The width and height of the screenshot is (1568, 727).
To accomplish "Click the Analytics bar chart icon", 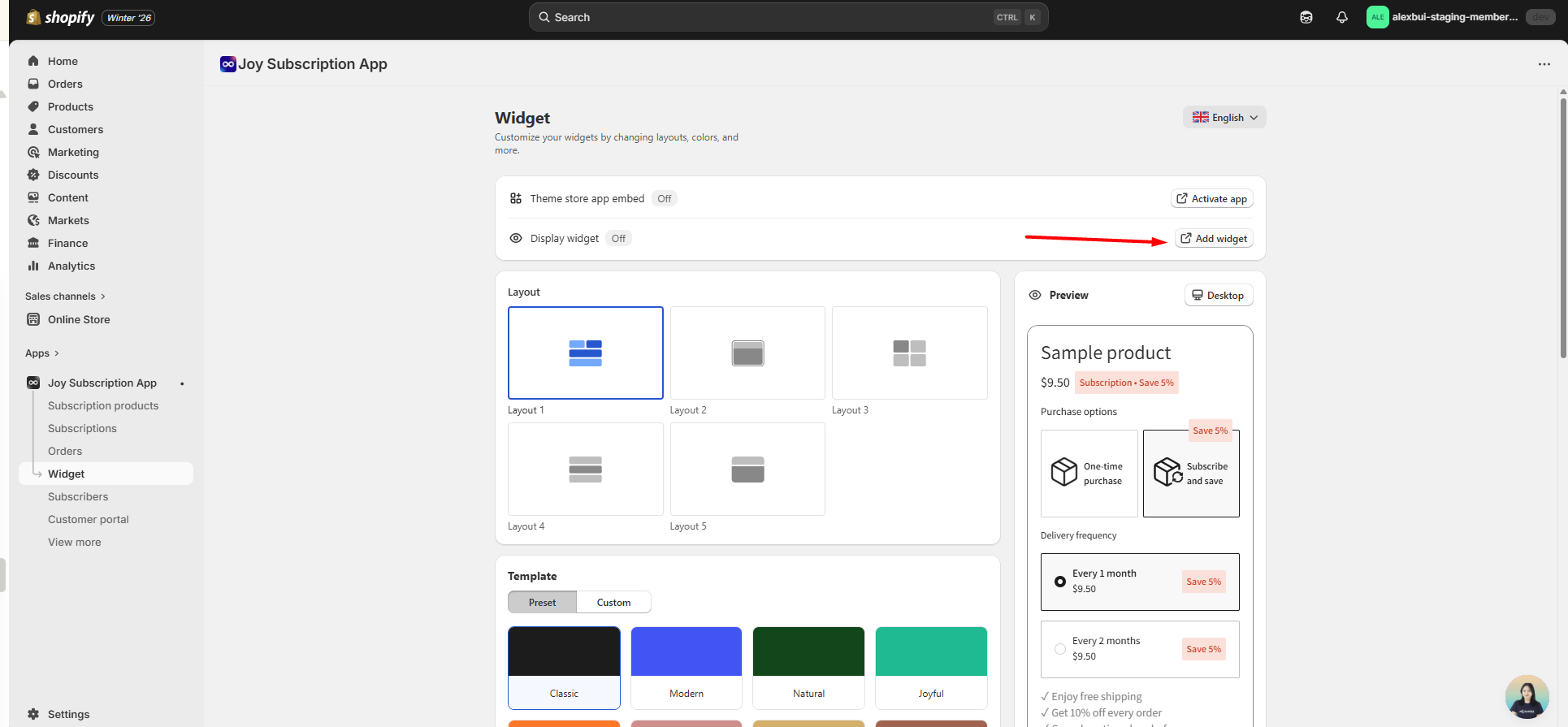I will (x=33, y=266).
